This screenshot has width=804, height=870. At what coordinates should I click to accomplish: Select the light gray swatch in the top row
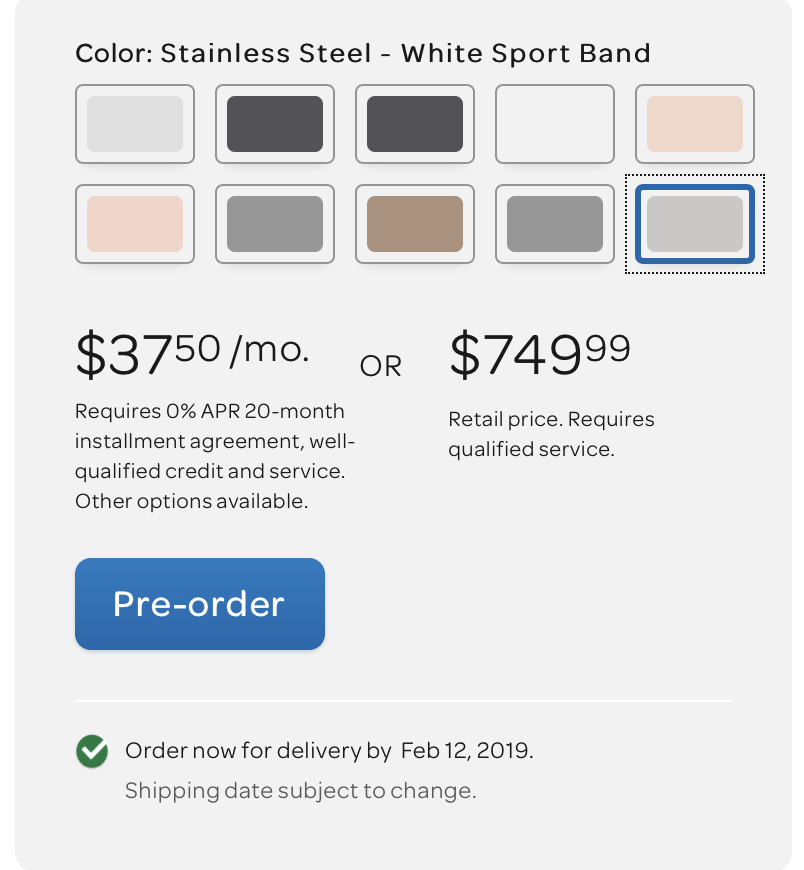135,124
